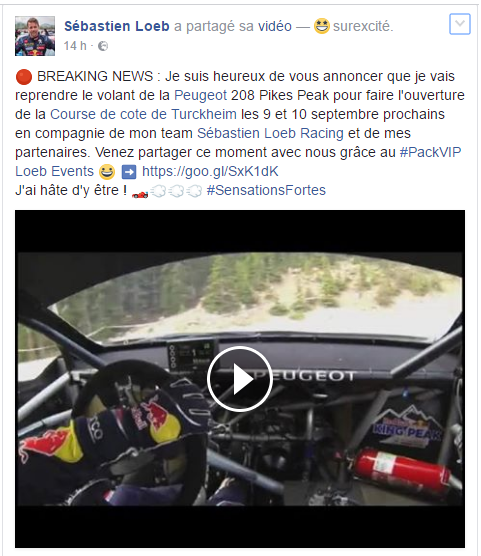Click the blue right arrow emoji

pos(129,172)
